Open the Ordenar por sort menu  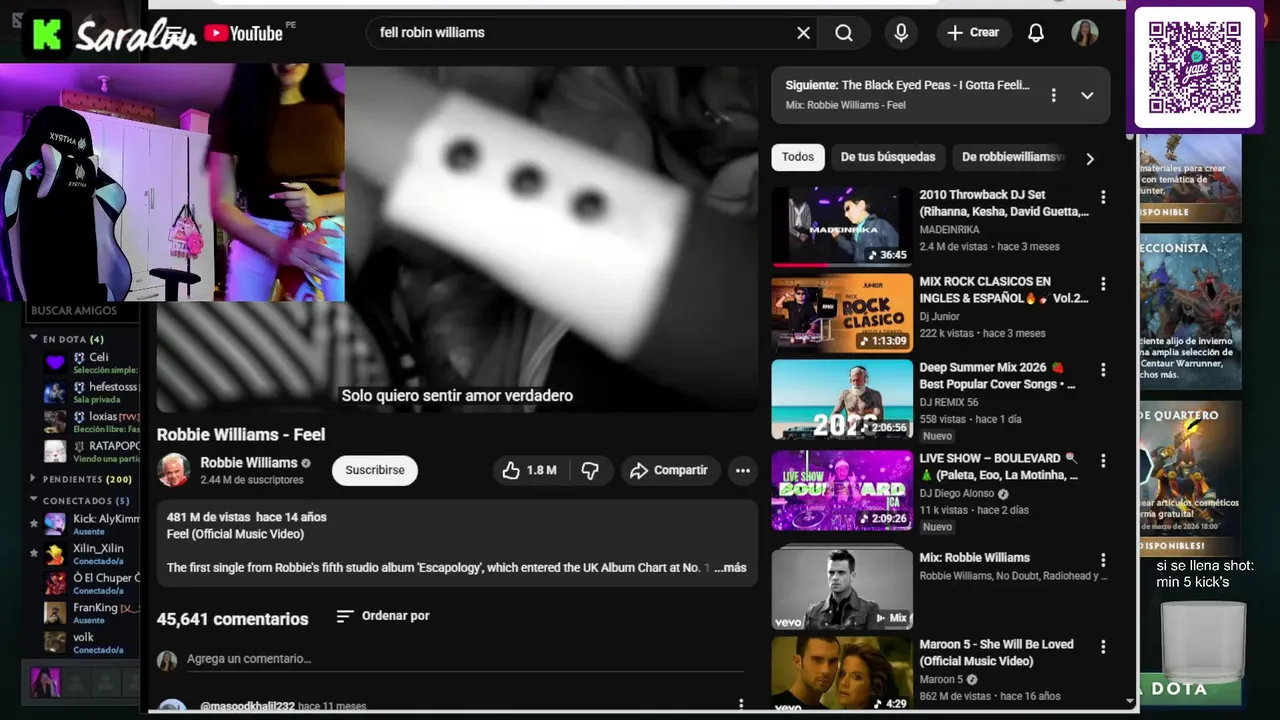383,616
